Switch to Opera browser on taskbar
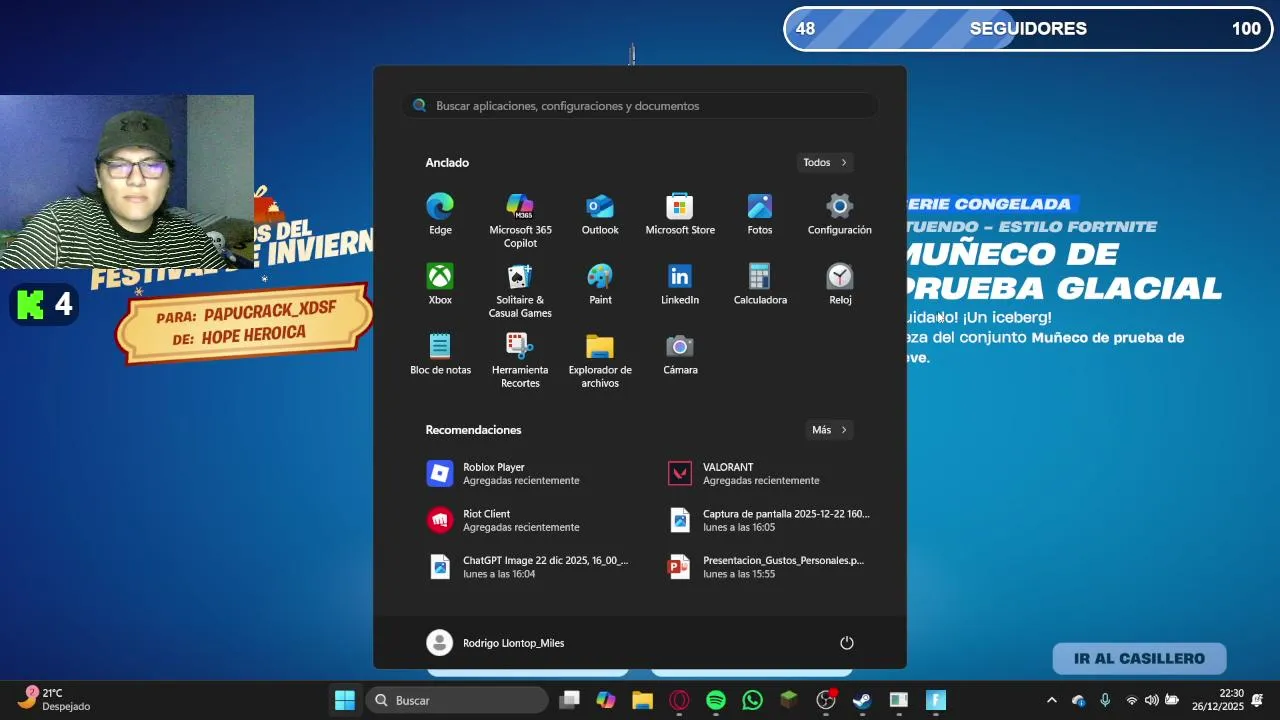This screenshot has height=720, width=1280. pyautogui.click(x=679, y=700)
